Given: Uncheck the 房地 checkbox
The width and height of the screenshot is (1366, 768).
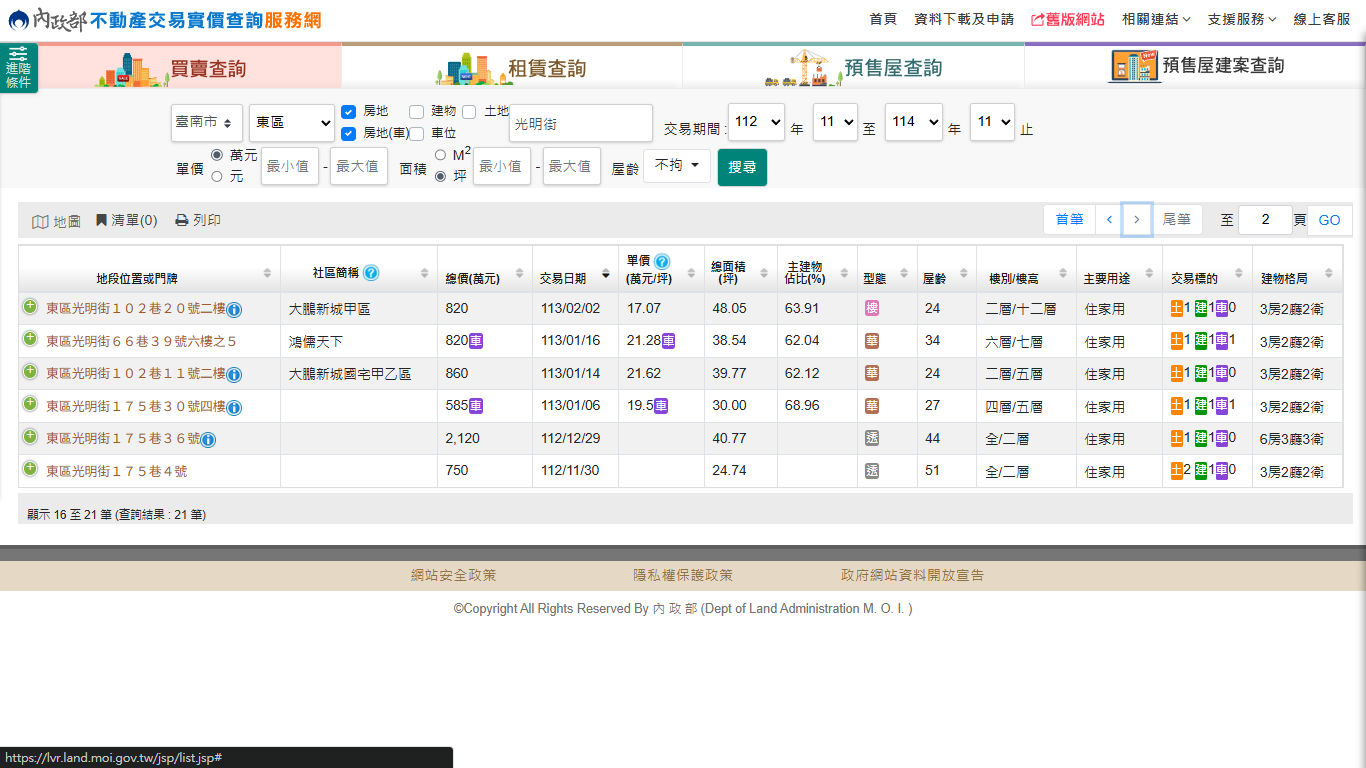Looking at the screenshot, I should pos(349,111).
